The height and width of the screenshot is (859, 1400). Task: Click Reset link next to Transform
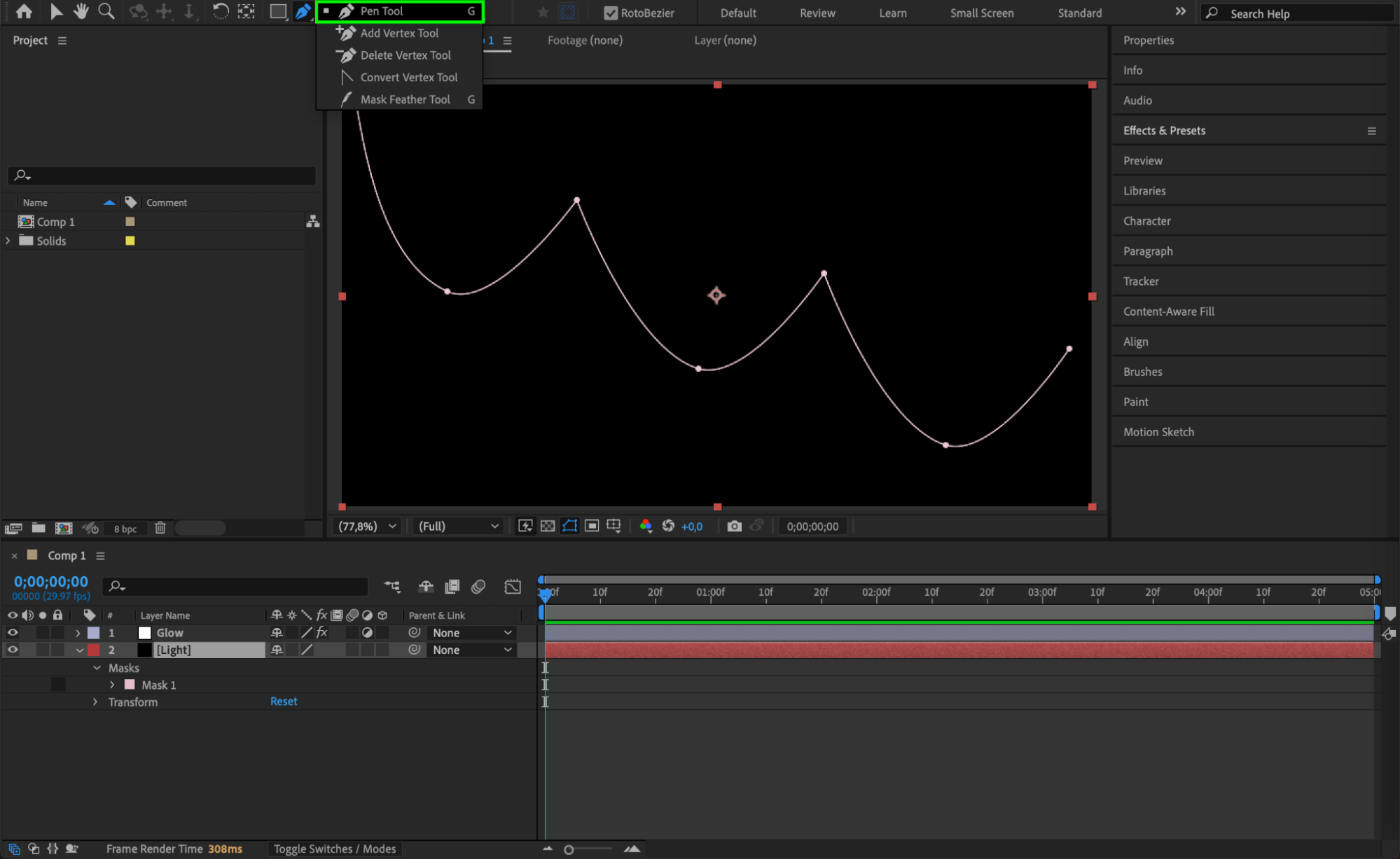tap(284, 701)
